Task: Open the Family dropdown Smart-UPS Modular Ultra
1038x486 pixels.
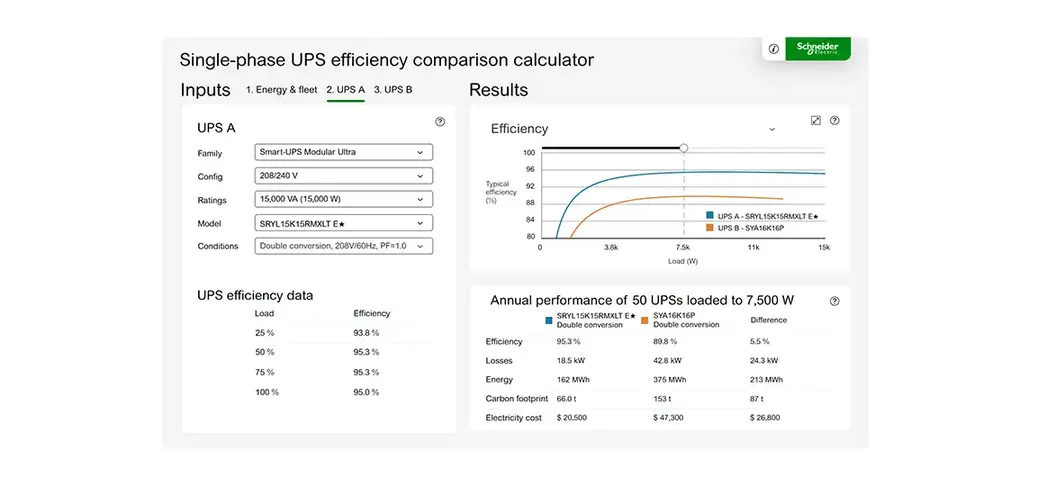Action: (x=344, y=152)
